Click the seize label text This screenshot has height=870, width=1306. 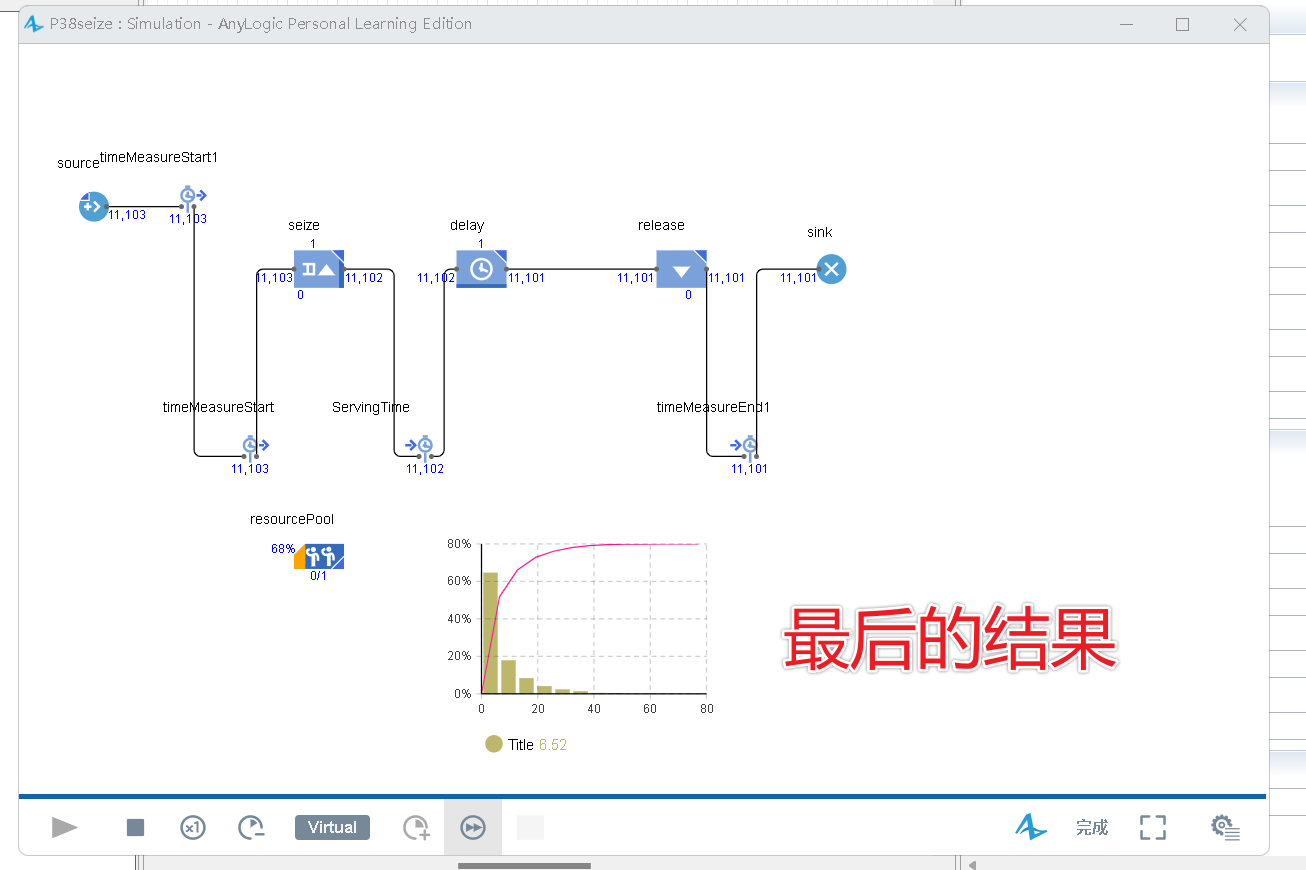pyautogui.click(x=304, y=225)
